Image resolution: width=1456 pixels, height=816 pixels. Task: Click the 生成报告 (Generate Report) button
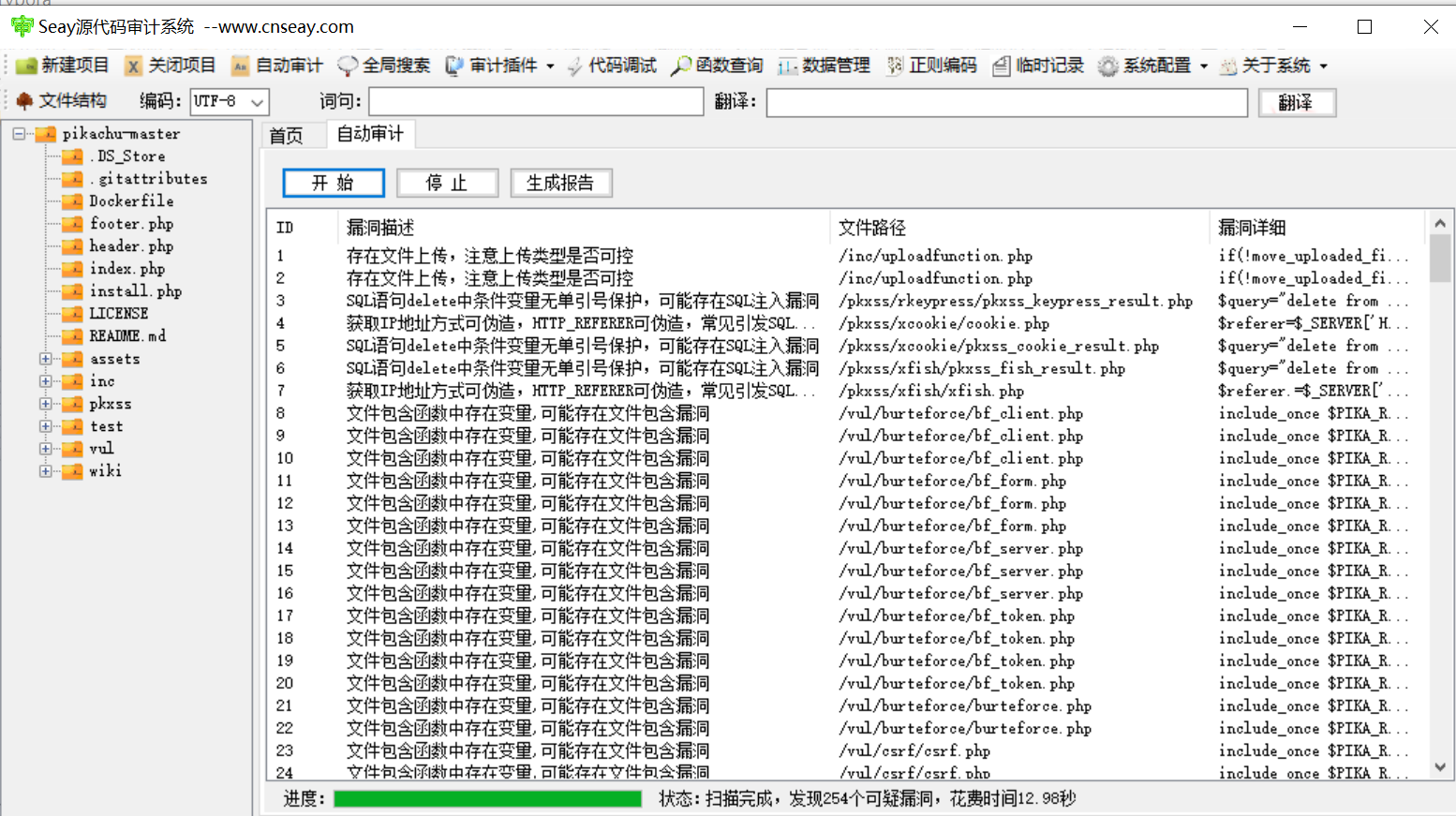point(560,183)
